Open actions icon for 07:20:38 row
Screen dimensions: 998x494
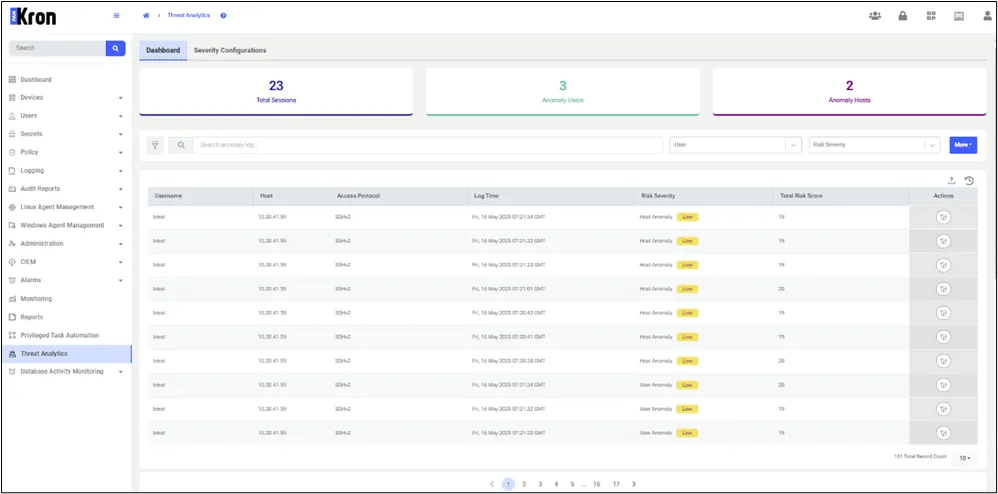pyautogui.click(x=943, y=361)
